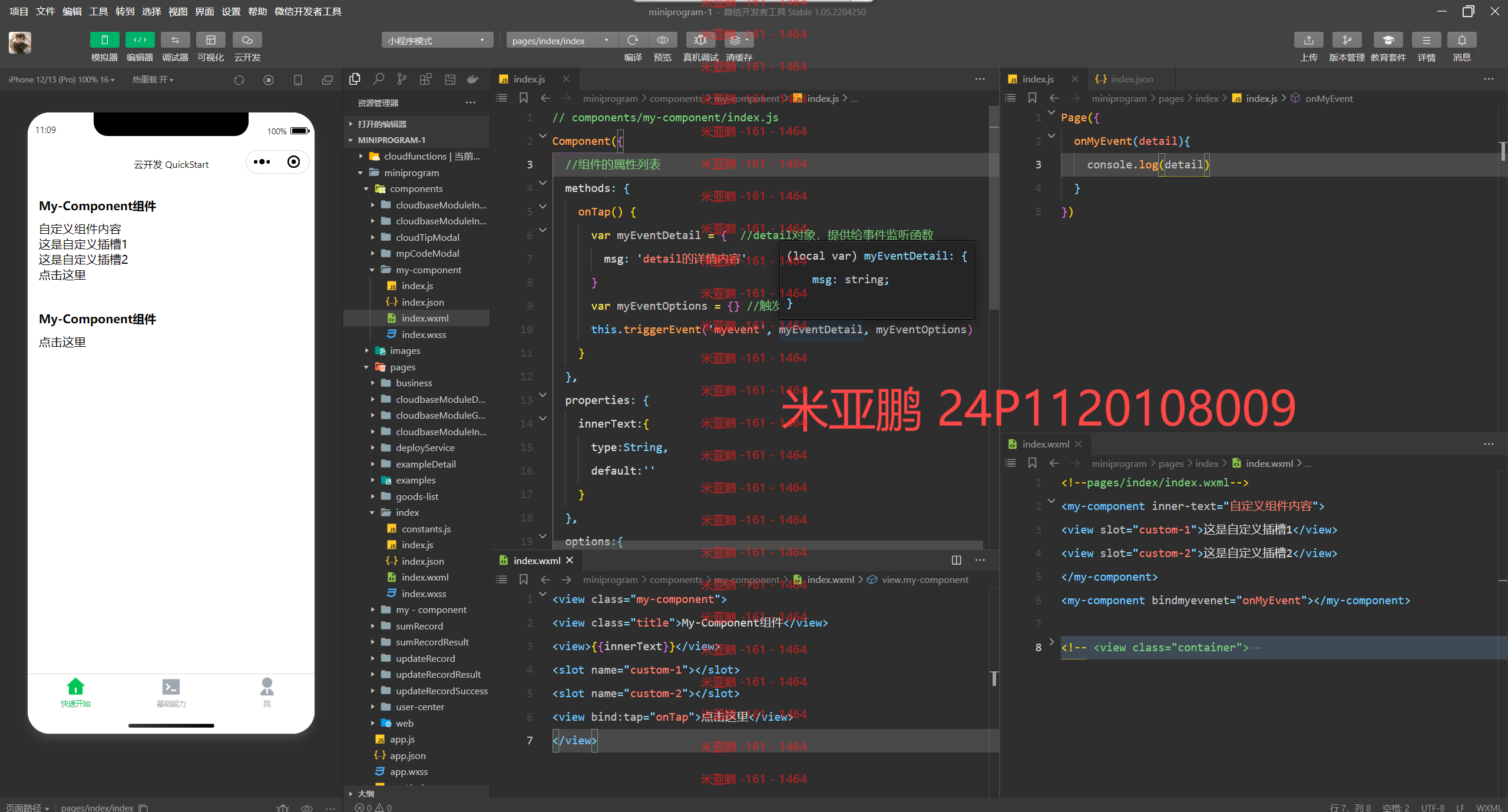Viewport: 1508px width, 812px height.
Task: Toggle the simulator panel button
Action: 104,40
